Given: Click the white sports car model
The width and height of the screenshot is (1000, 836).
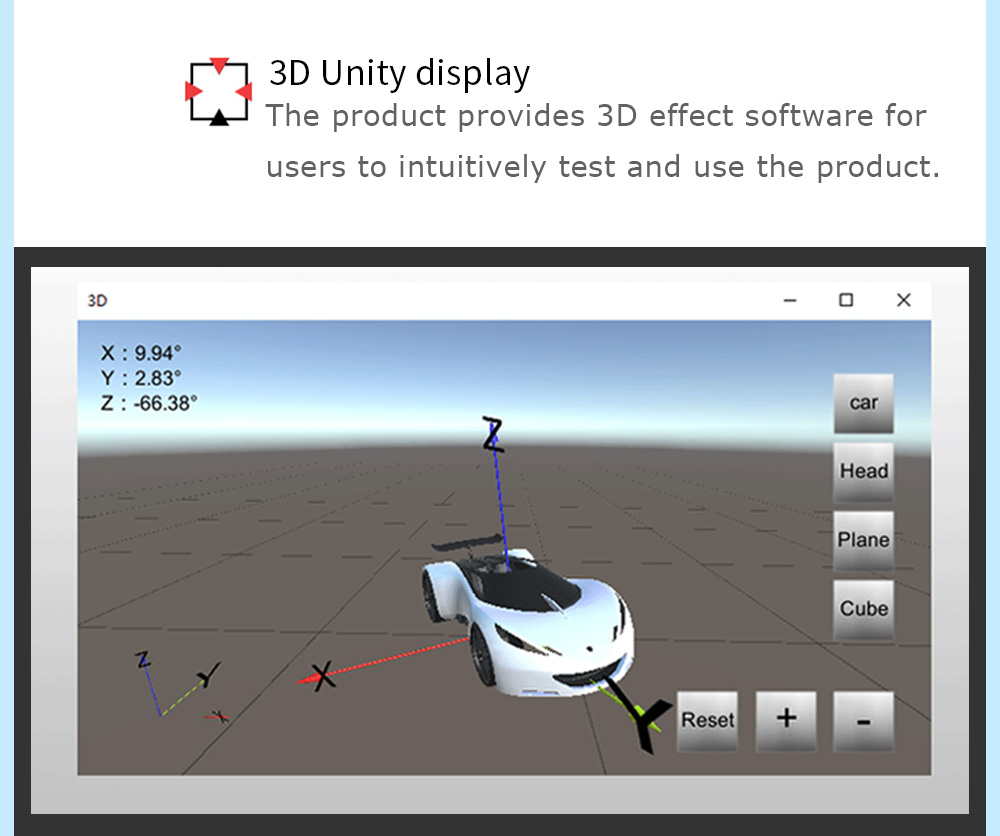Looking at the screenshot, I should pos(530,620).
